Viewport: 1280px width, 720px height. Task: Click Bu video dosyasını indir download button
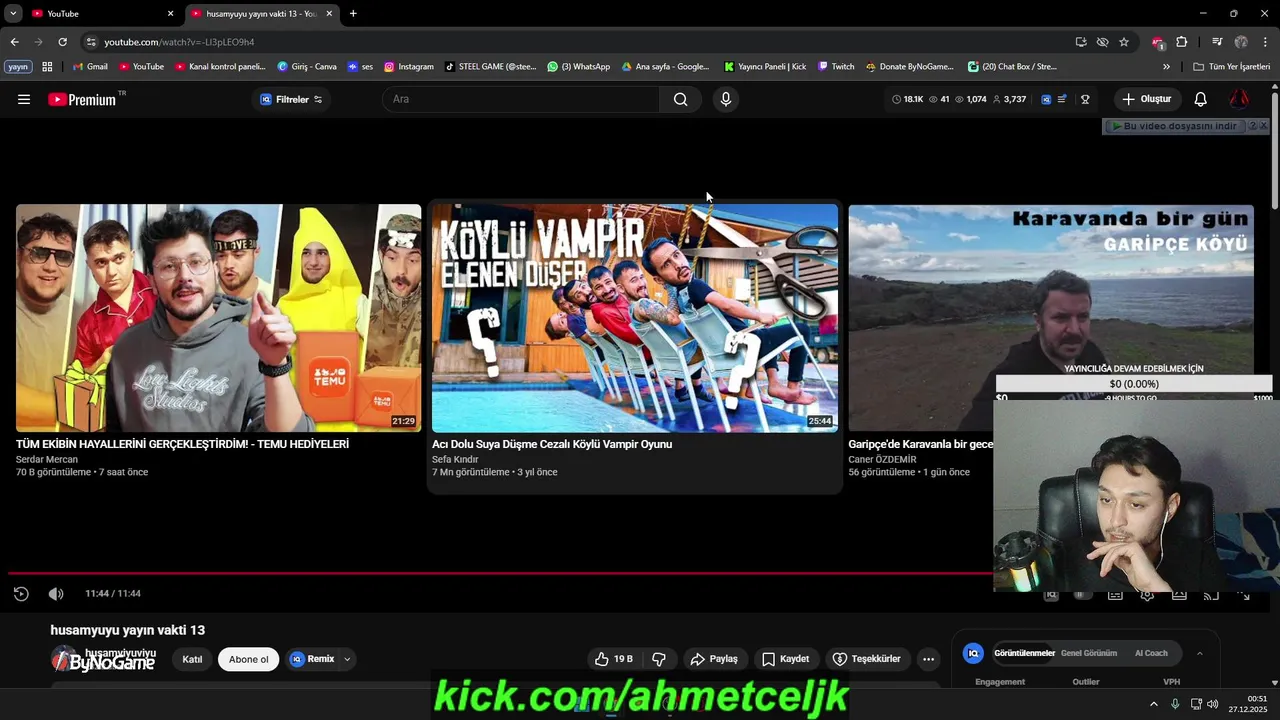[x=1173, y=126]
